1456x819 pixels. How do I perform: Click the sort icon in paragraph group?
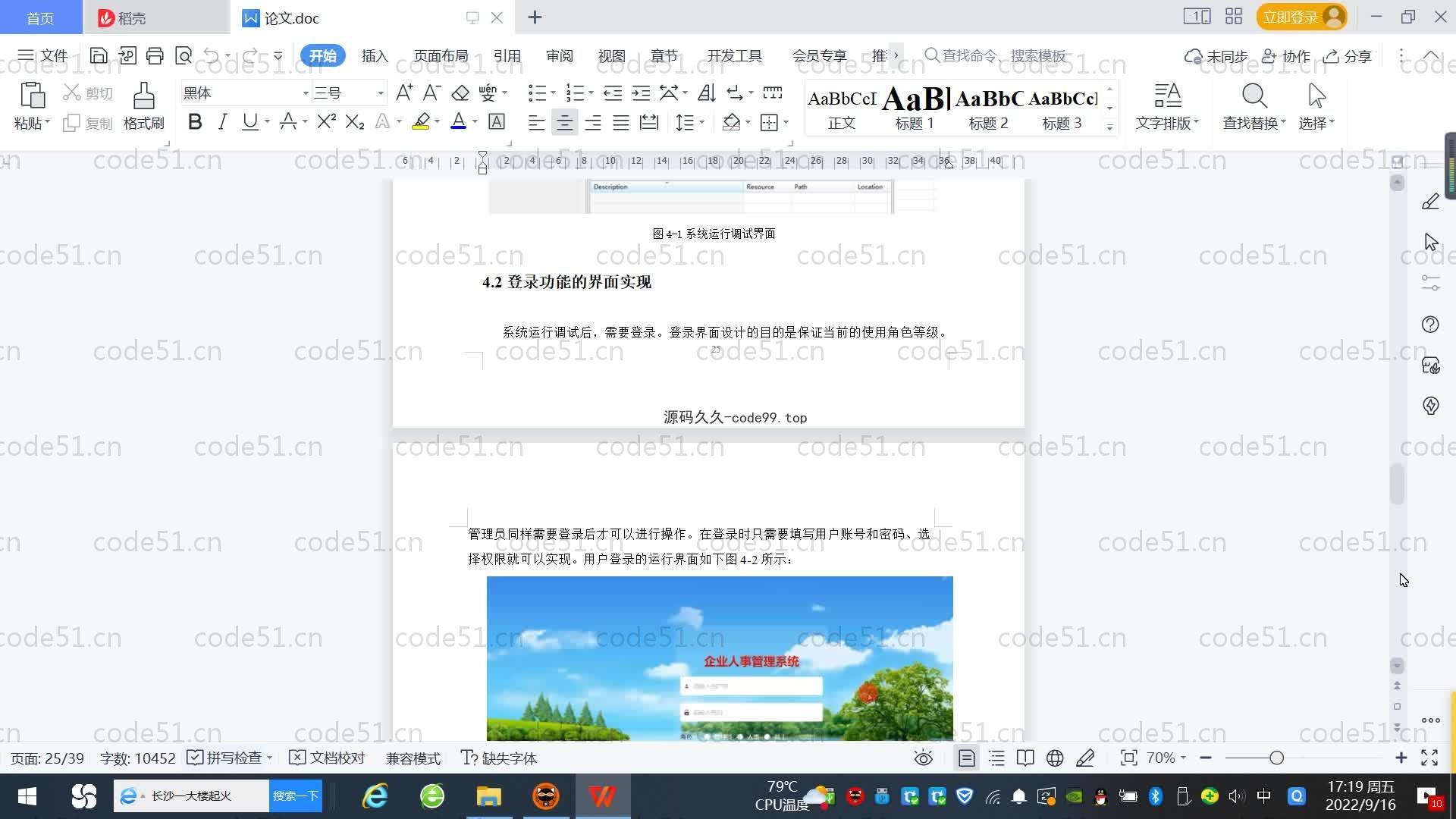[707, 93]
